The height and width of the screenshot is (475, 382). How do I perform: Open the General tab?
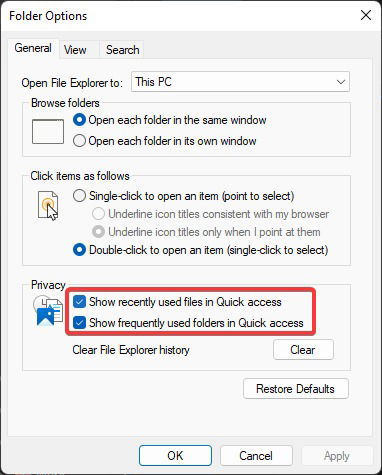point(33,48)
